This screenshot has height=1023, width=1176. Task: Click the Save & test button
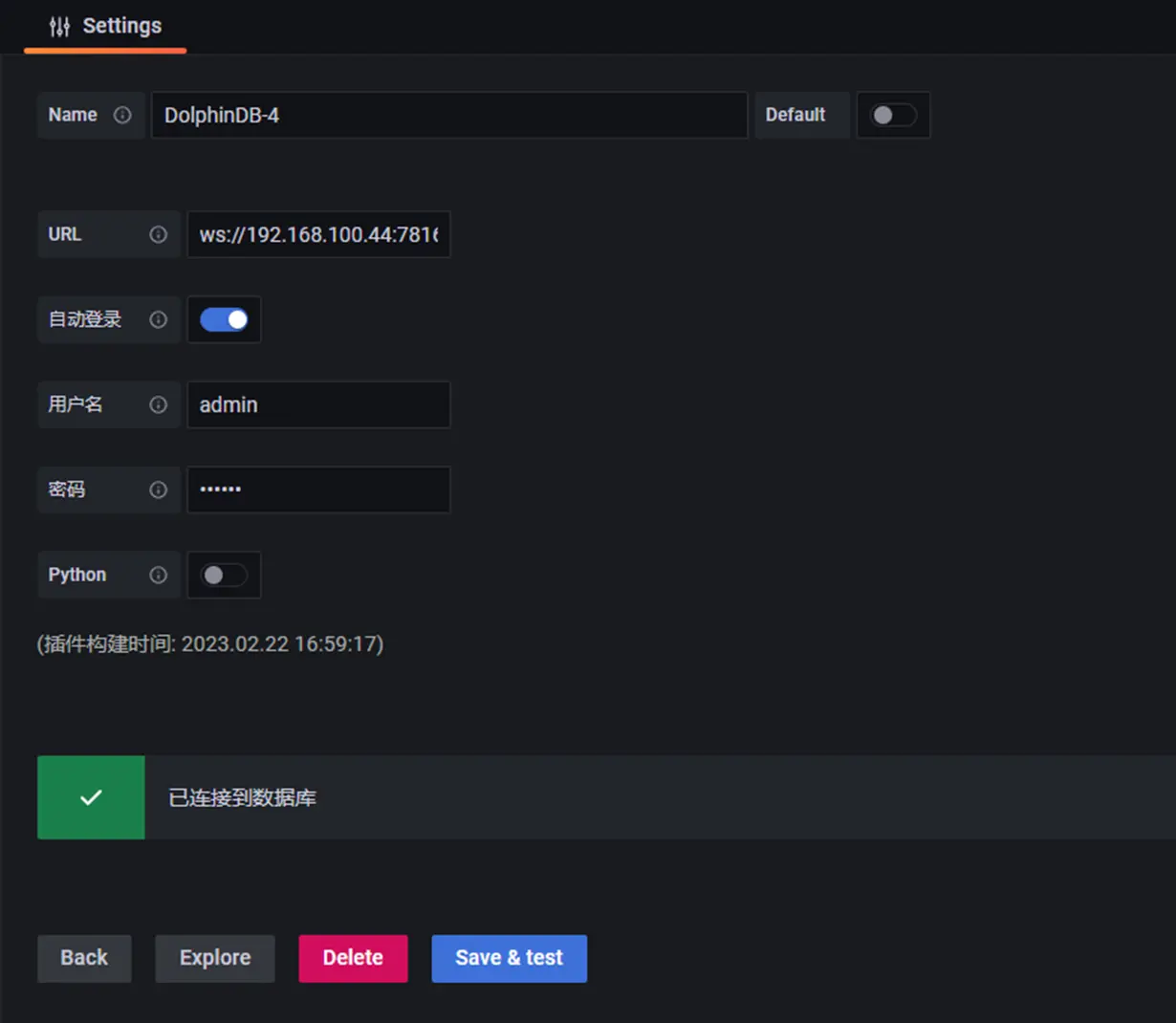point(509,958)
